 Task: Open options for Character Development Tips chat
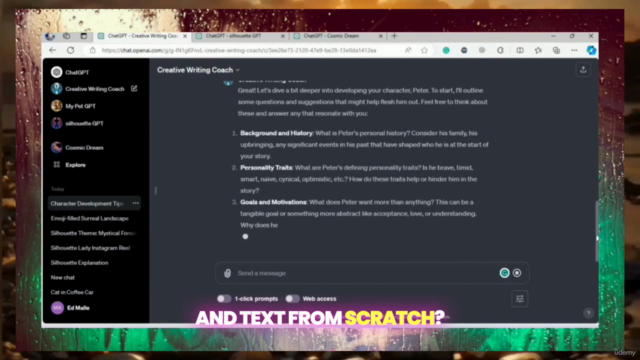(136, 203)
